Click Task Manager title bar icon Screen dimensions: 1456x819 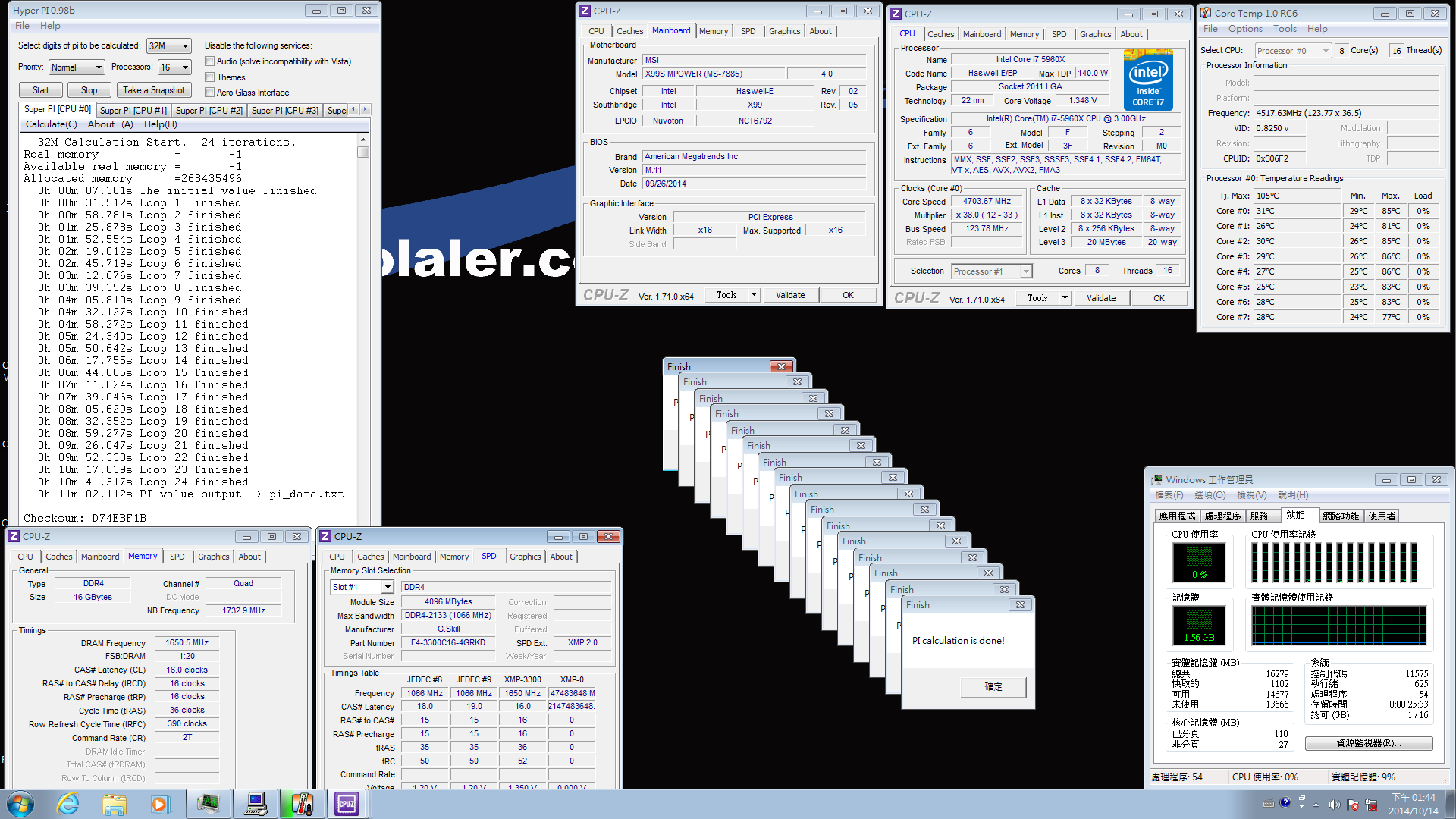(1157, 479)
